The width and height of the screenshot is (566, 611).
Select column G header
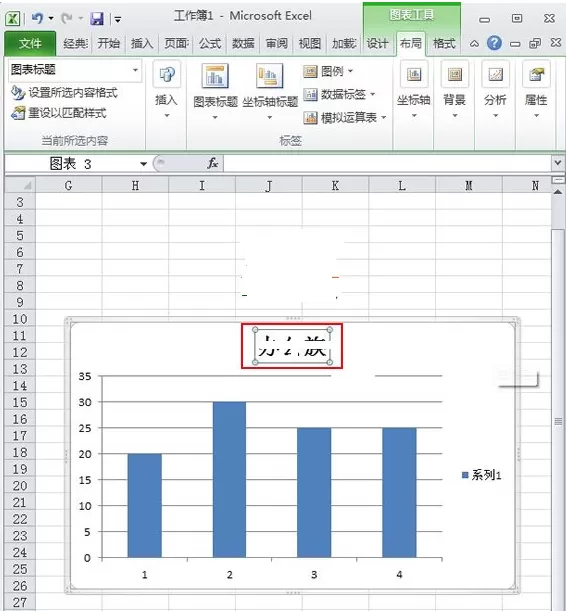(x=68, y=185)
